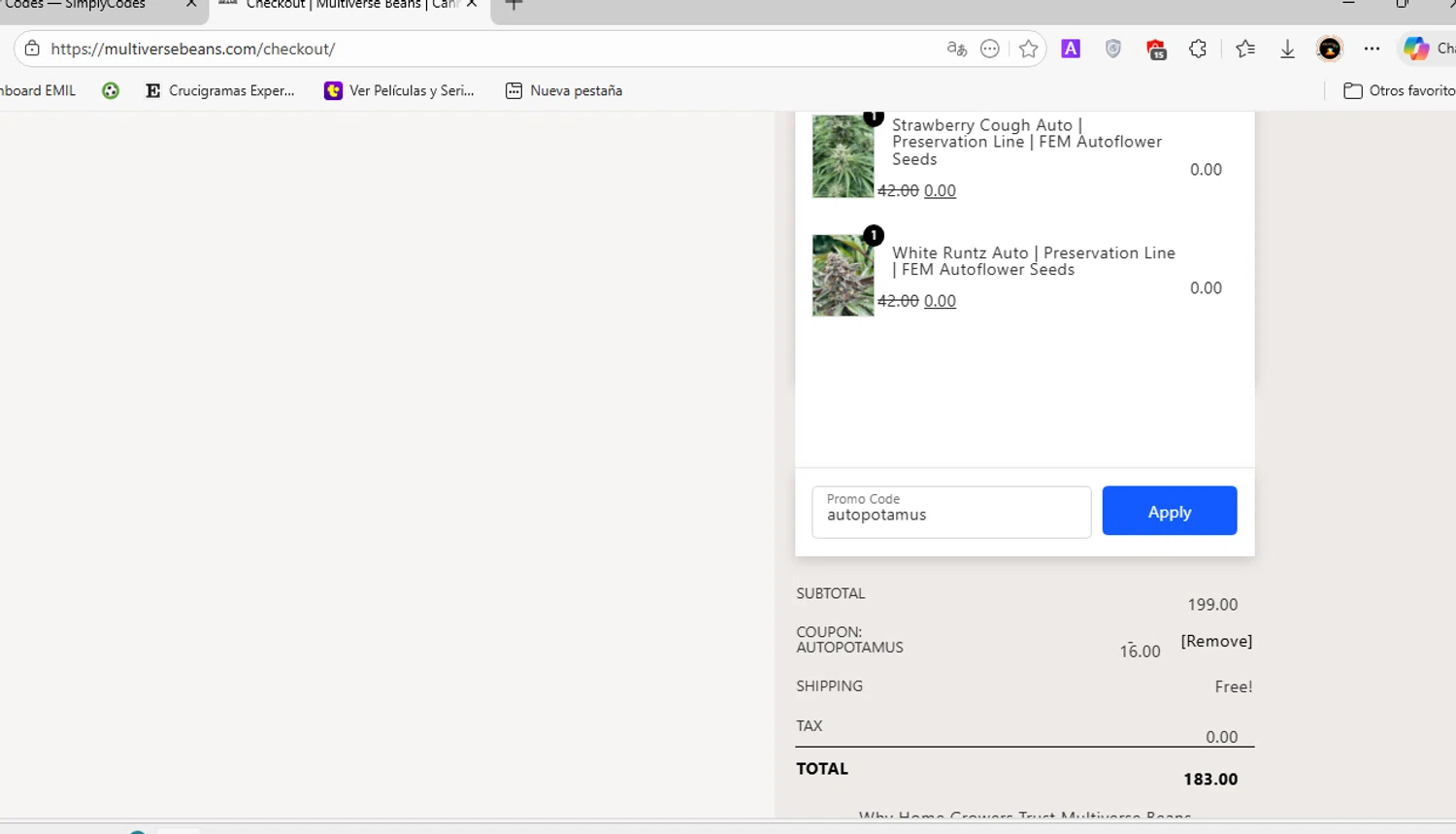The height and width of the screenshot is (834, 1456).
Task: View site information via lock icon
Action: click(x=32, y=49)
